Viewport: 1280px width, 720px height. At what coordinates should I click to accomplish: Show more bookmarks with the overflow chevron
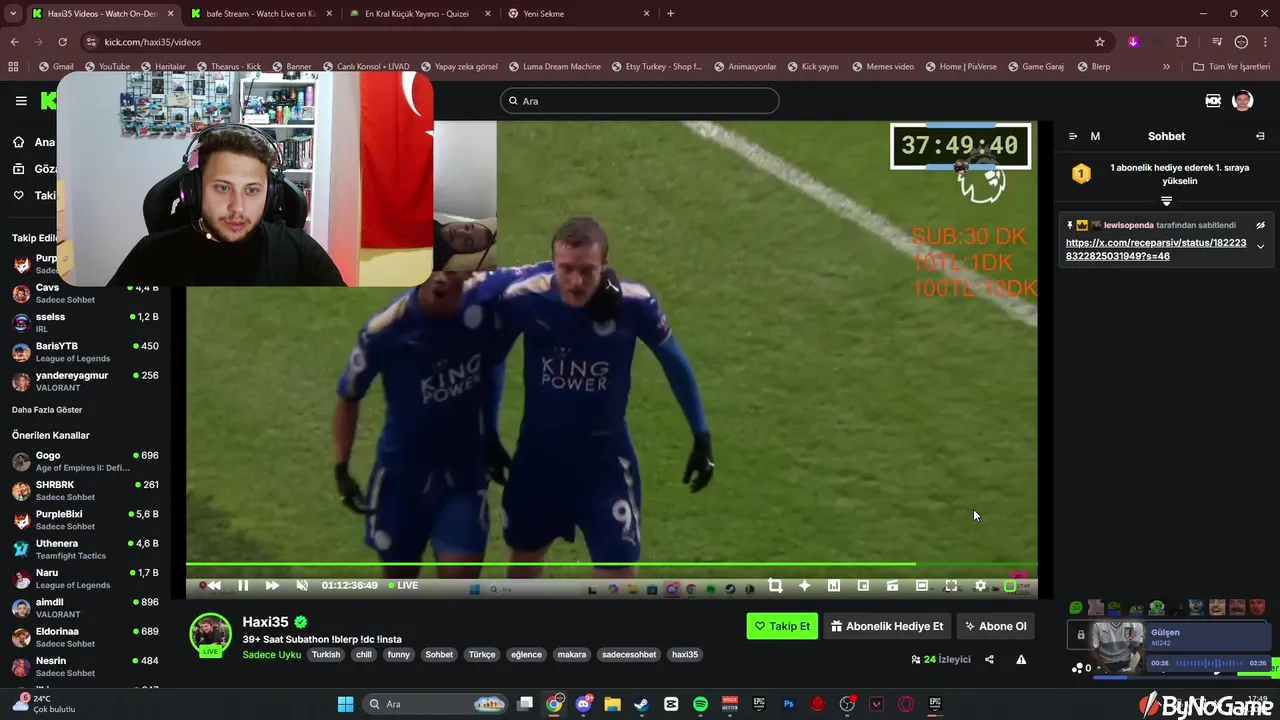(1166, 67)
